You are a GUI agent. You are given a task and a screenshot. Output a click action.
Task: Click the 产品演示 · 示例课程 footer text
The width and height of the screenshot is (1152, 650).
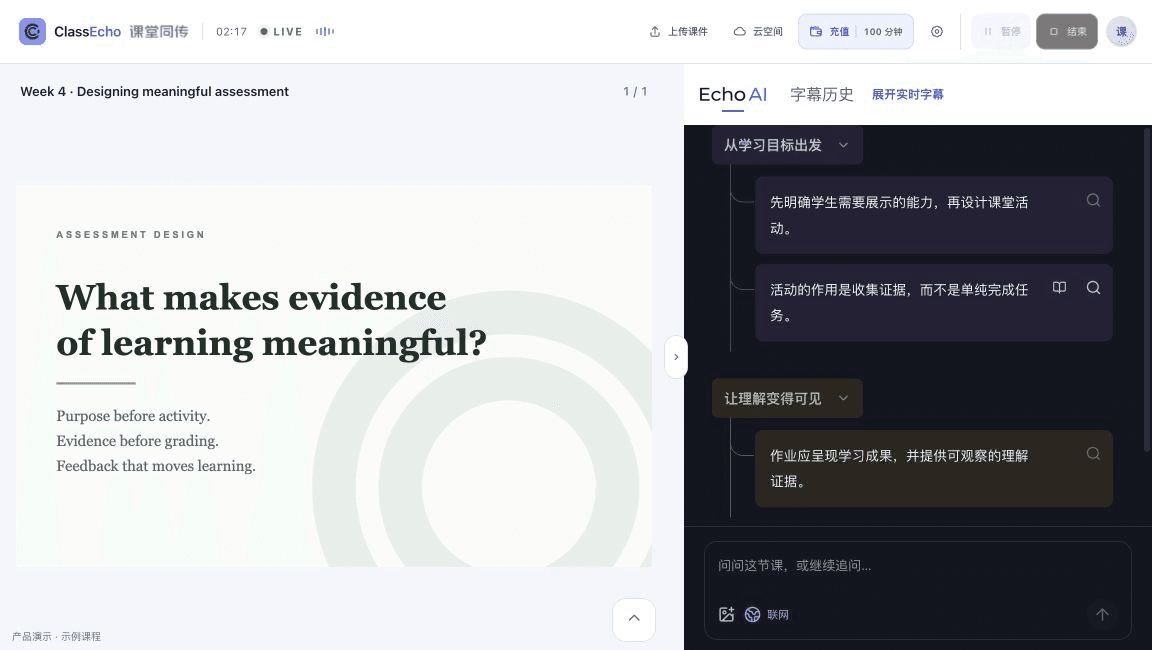pos(57,636)
